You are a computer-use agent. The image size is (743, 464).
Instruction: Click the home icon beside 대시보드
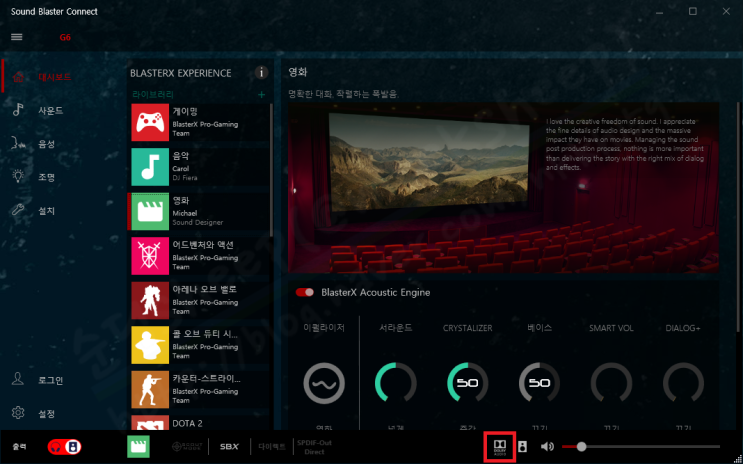tap(18, 77)
